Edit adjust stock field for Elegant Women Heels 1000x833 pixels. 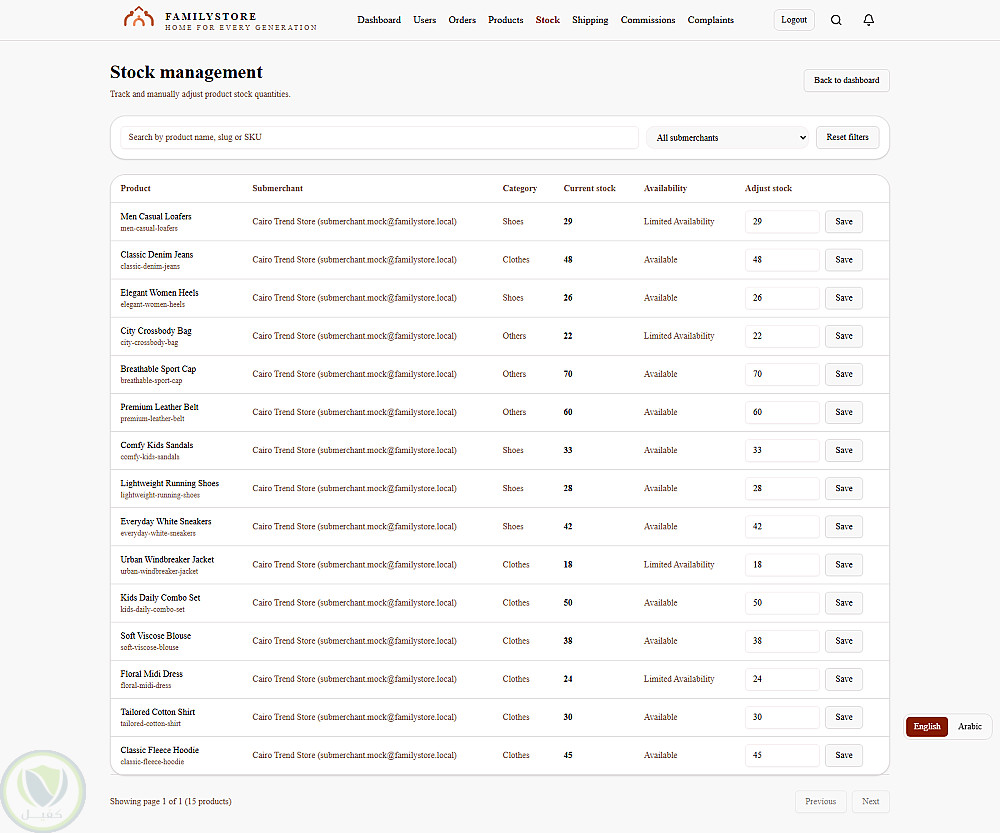point(782,298)
